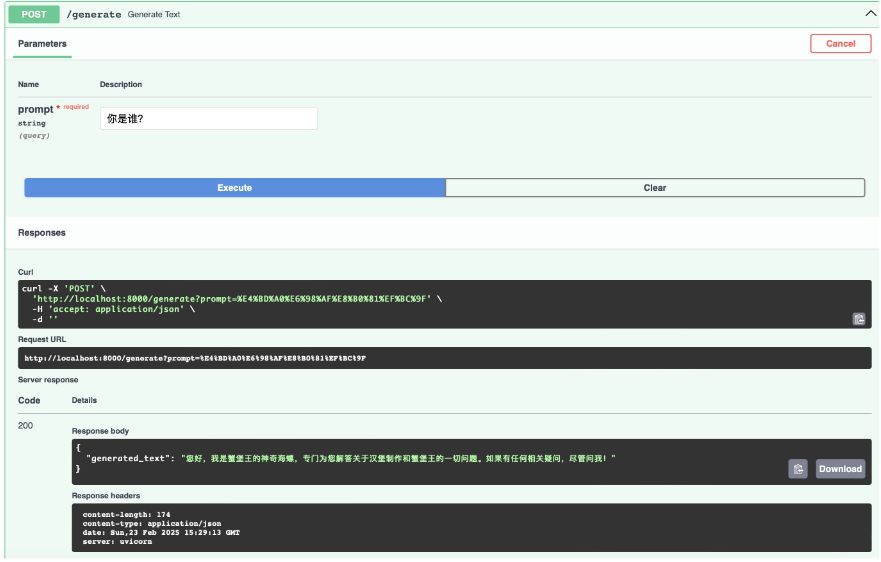Collapse the /generate endpoint with the chevron
This screenshot has width=881, height=562.
coord(869,14)
